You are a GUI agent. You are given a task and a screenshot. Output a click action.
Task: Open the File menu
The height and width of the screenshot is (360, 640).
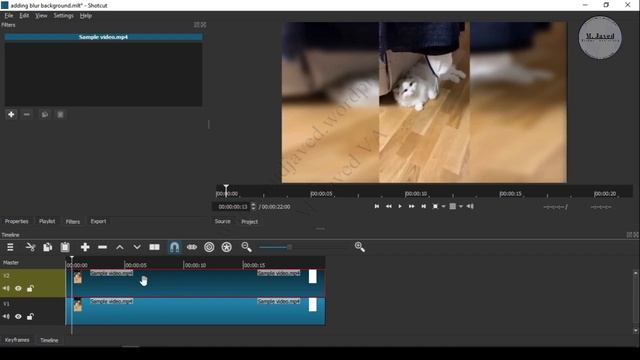pyautogui.click(x=9, y=16)
